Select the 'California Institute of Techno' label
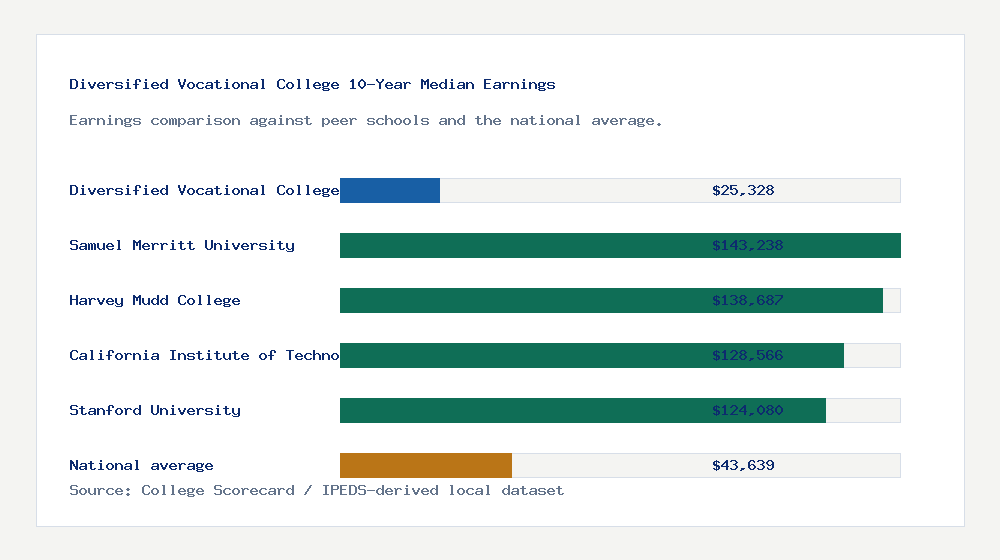The width and height of the screenshot is (1000, 560). click(204, 355)
